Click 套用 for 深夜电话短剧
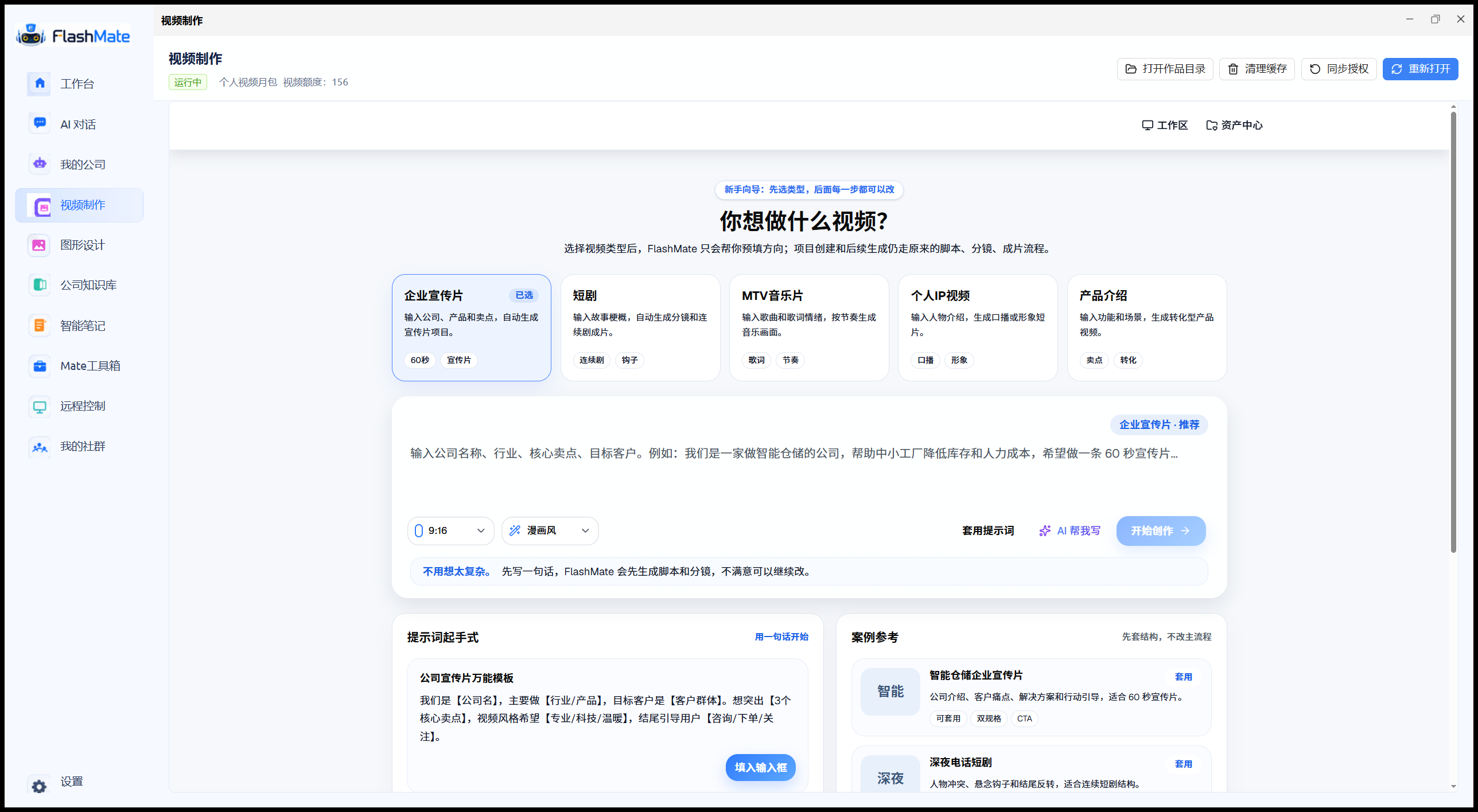Viewport: 1478px width, 812px height. pos(1183,764)
